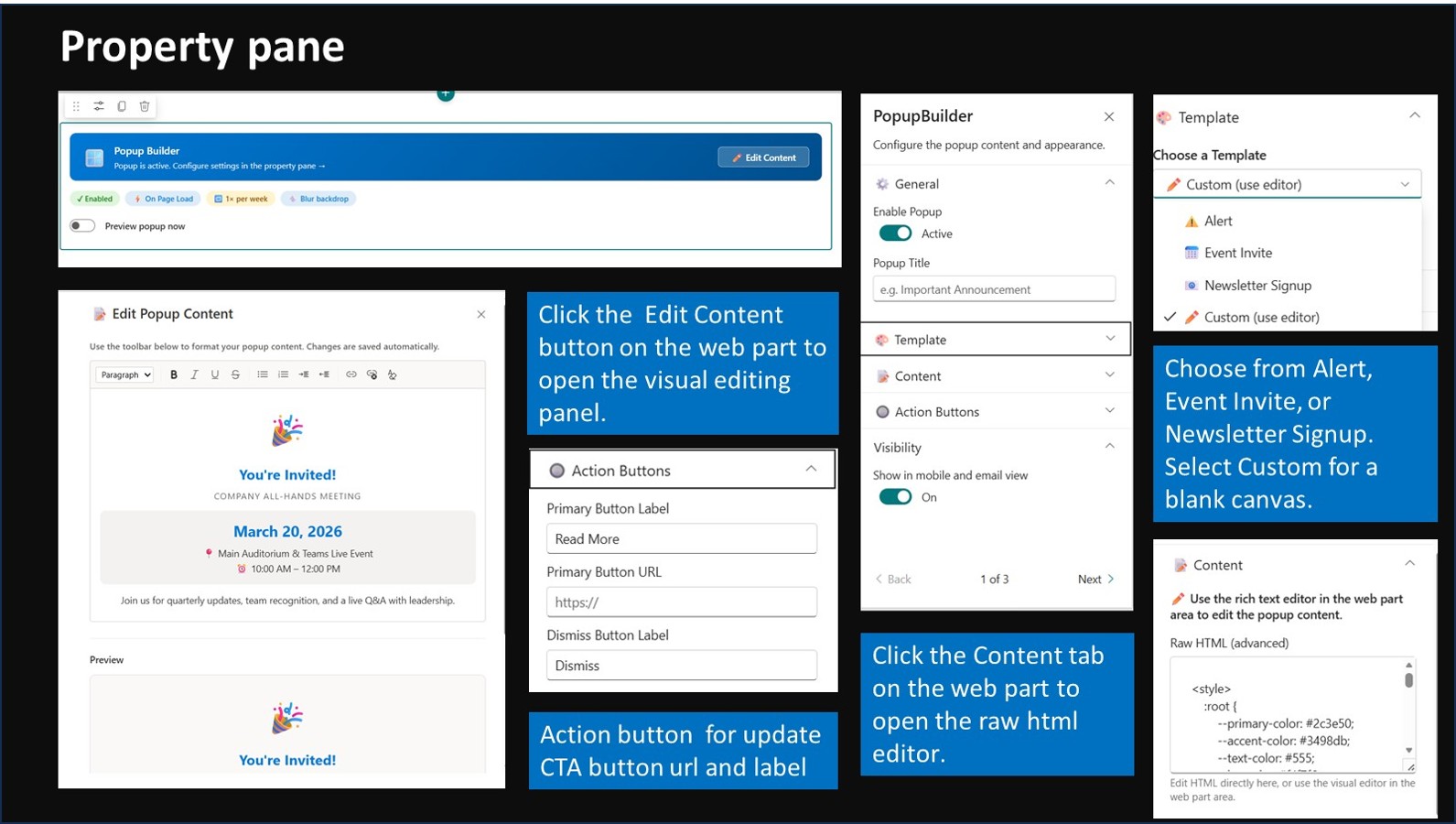Go to Next property pane page
The height and width of the screenshot is (824, 1456).
point(1095,579)
